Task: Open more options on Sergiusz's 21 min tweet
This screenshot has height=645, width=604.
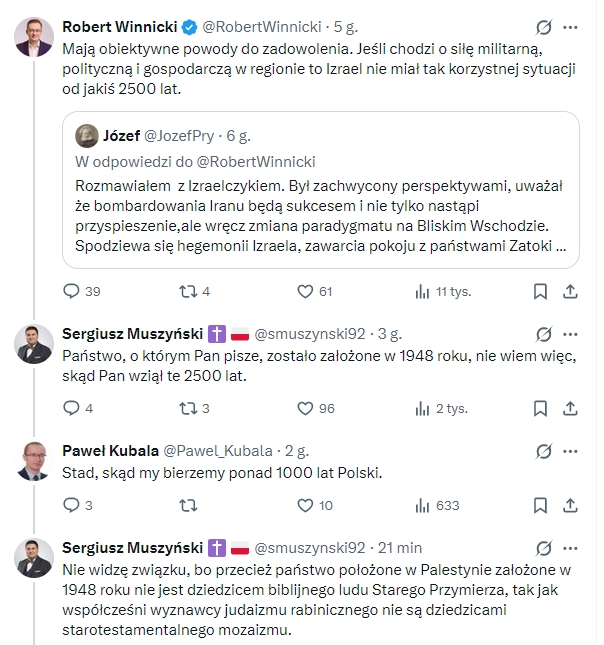Action: click(x=571, y=548)
